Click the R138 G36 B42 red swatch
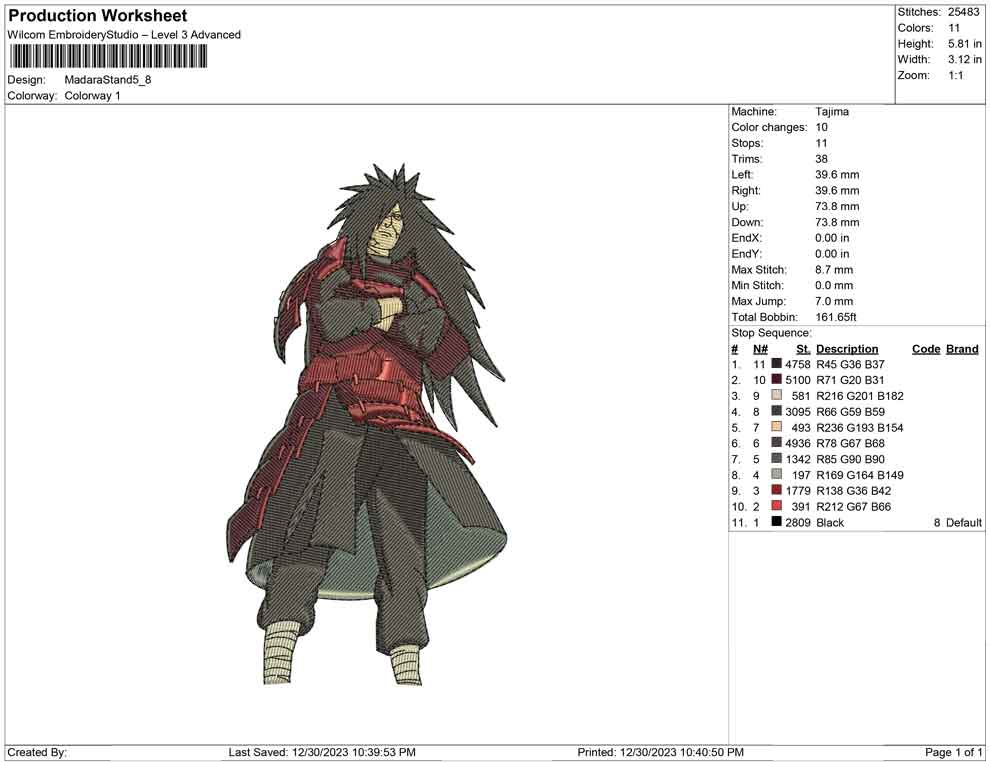The height and width of the screenshot is (762, 990). 777,490
